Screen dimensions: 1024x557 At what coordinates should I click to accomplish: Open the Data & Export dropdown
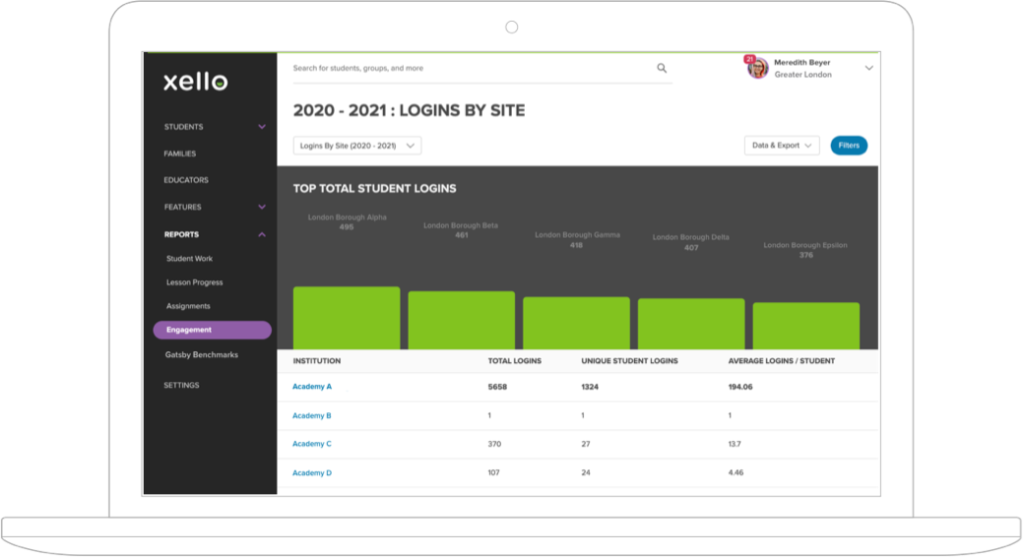click(x=782, y=146)
